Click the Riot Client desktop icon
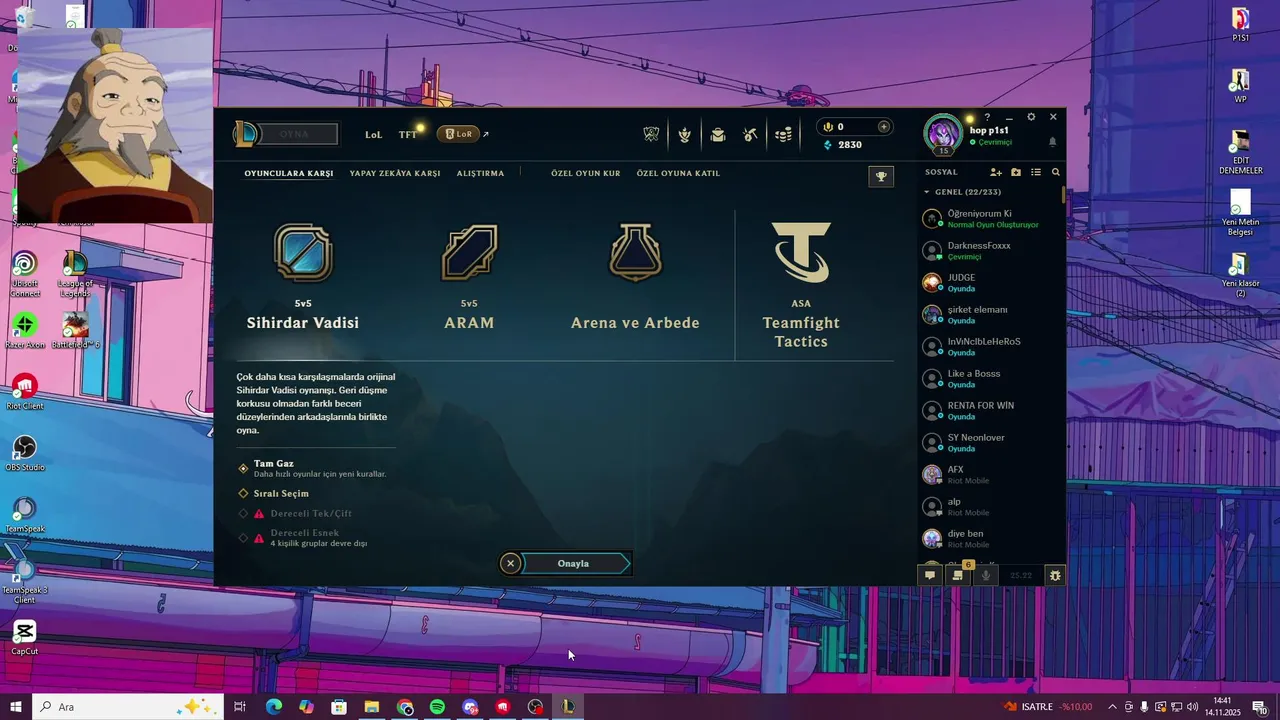 pos(25,392)
